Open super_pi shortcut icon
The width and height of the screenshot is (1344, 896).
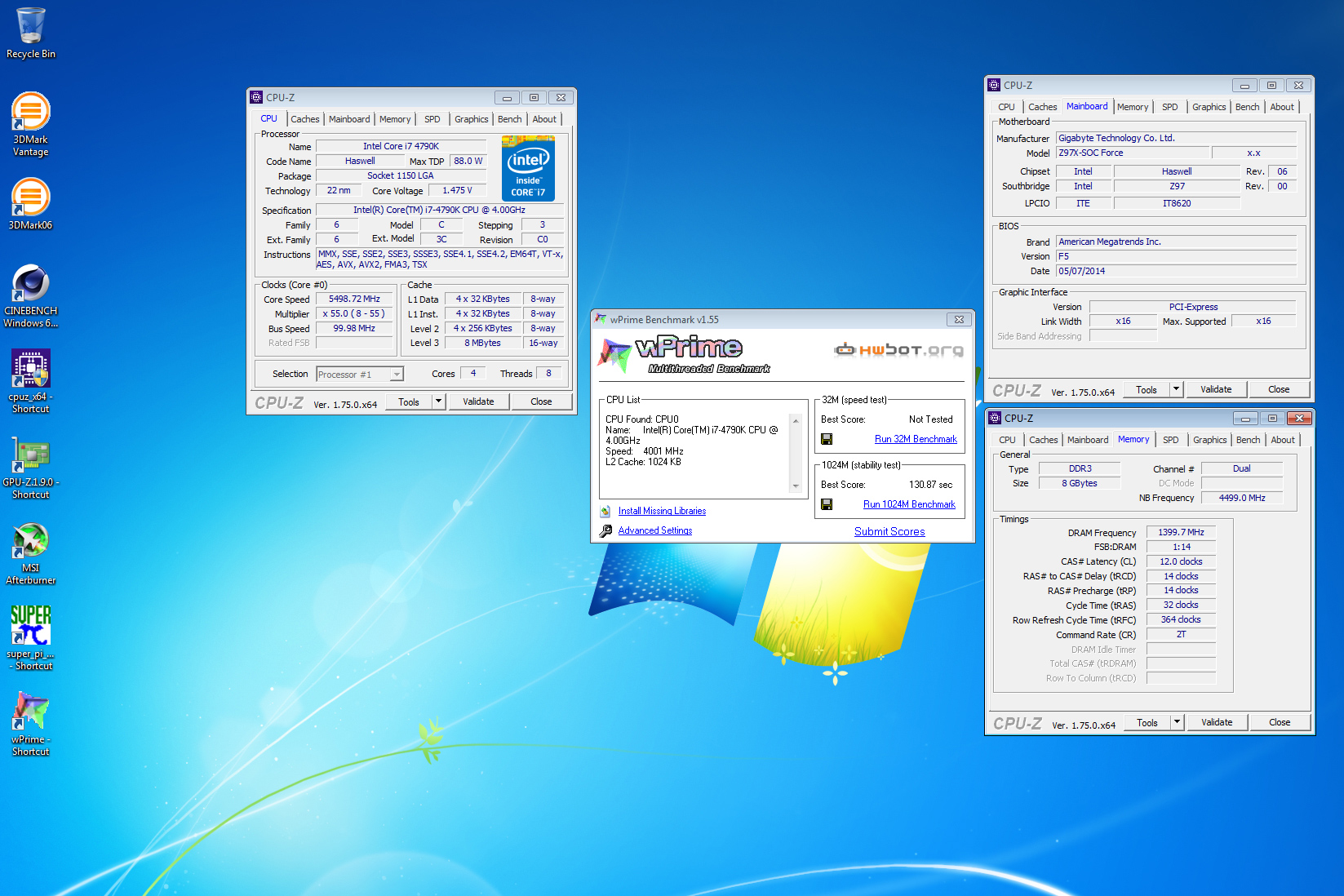pos(31,638)
